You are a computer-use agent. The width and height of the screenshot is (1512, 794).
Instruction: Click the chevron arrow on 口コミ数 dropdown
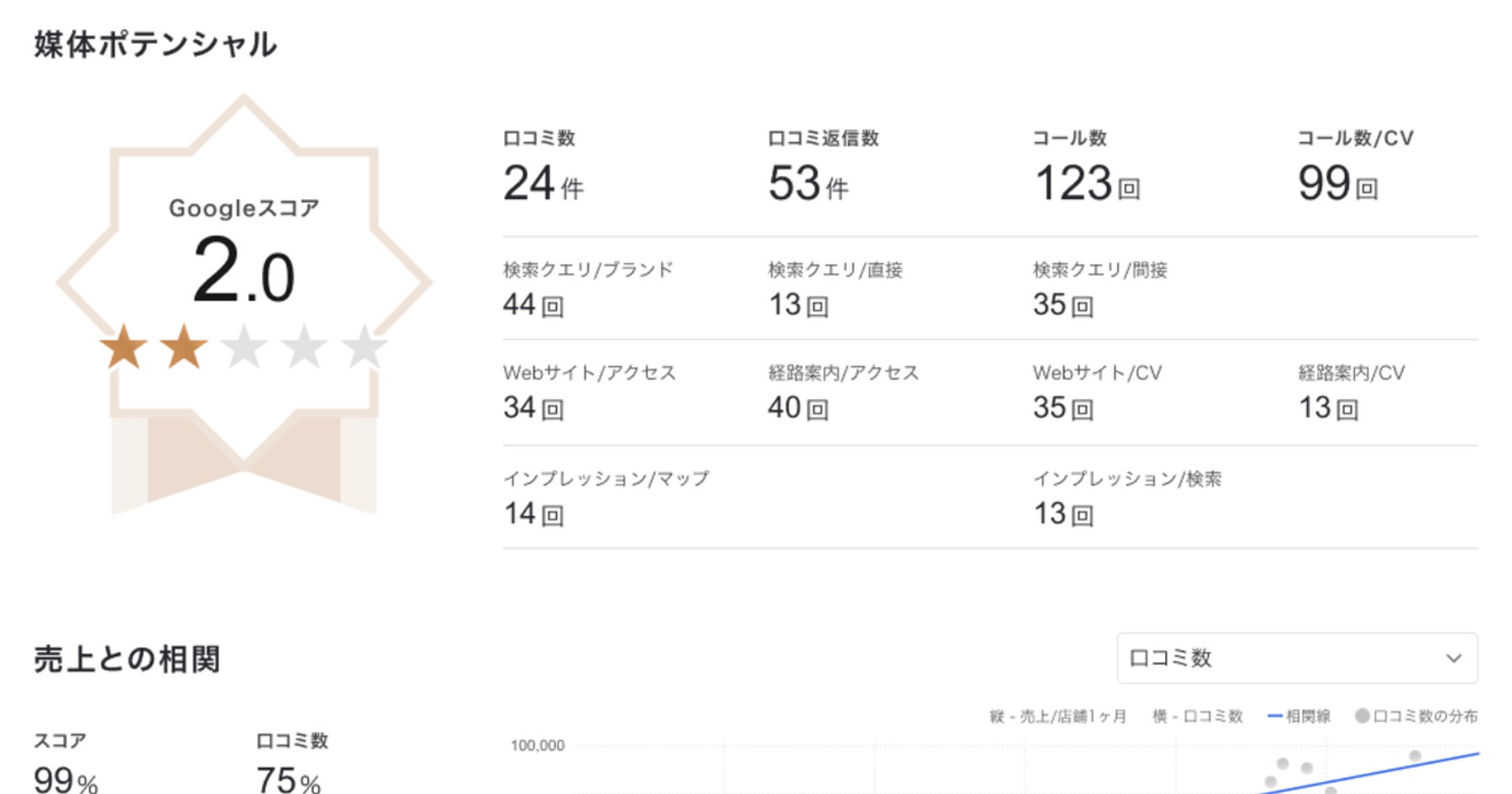[1454, 659]
